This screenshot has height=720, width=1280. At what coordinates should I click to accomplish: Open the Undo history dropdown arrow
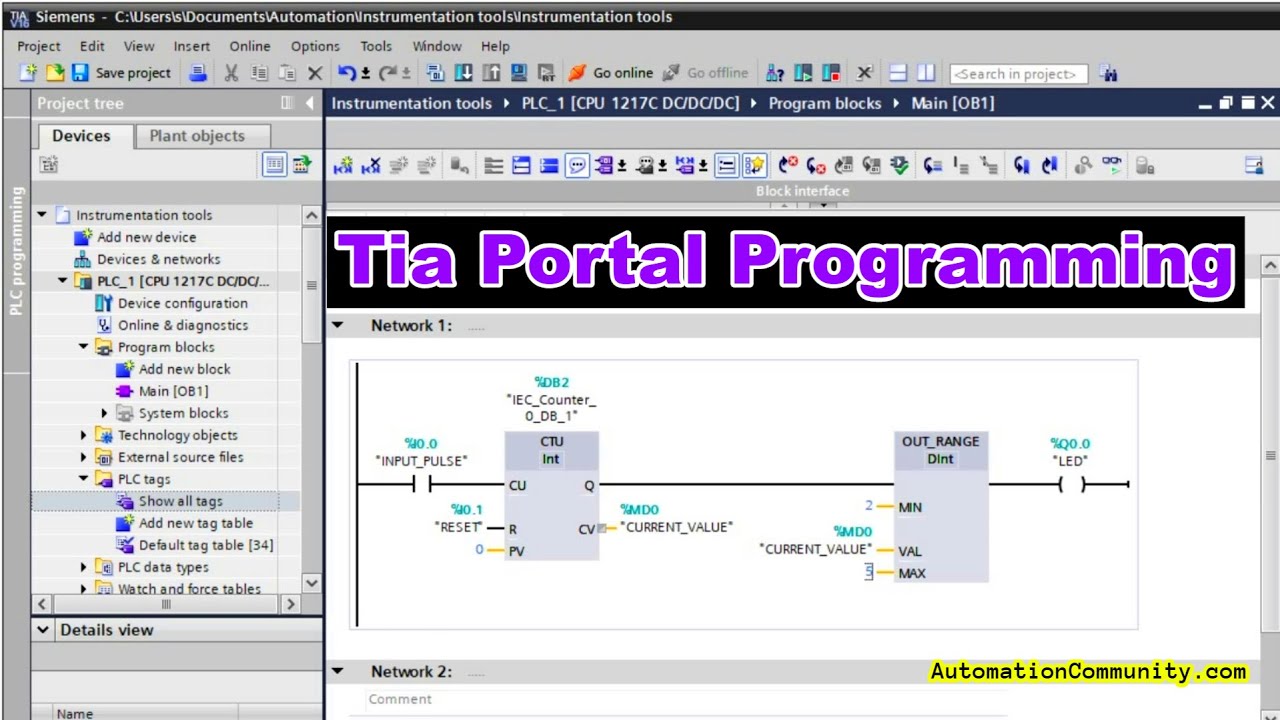366,74
